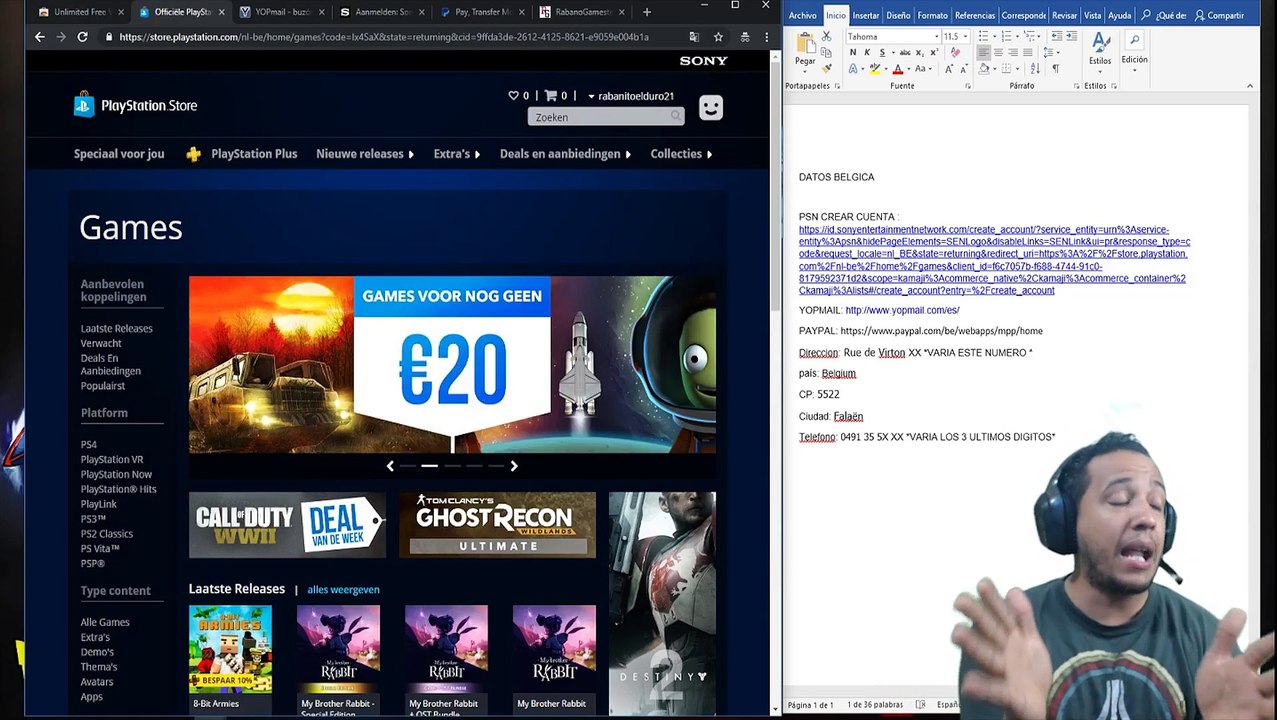Expand the Extra's menu

(457, 154)
